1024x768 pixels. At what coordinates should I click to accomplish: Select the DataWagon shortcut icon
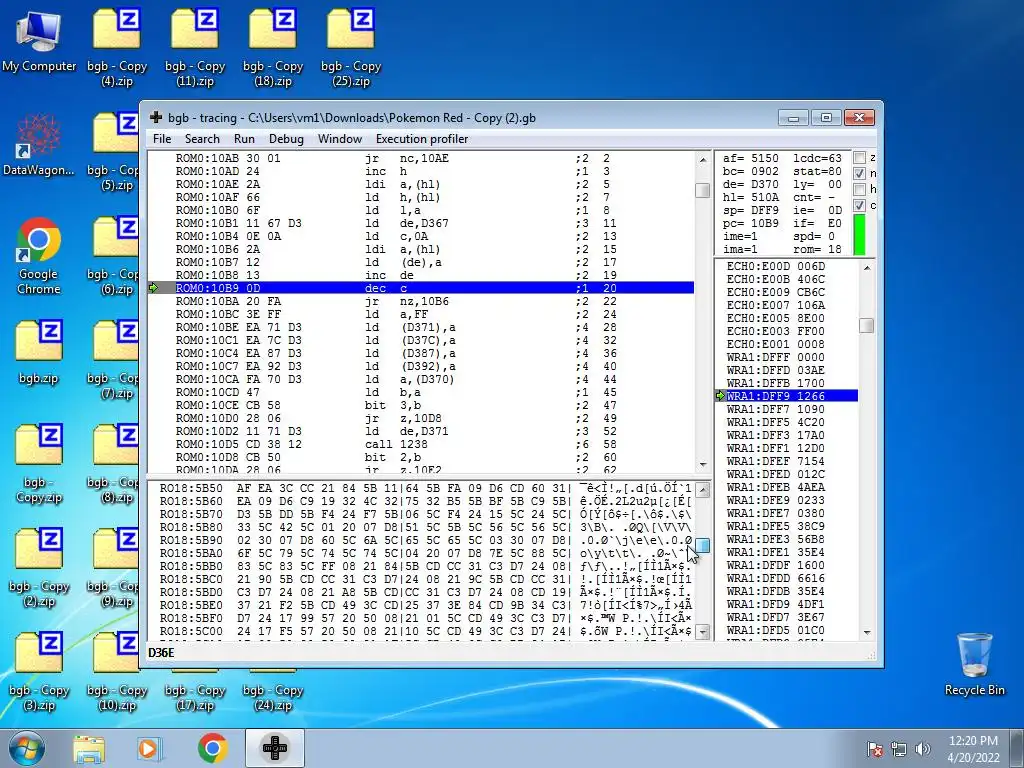(39, 144)
